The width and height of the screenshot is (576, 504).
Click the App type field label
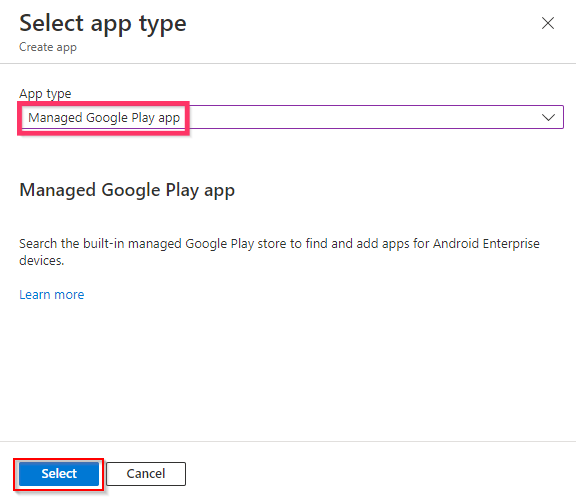pos(45,94)
